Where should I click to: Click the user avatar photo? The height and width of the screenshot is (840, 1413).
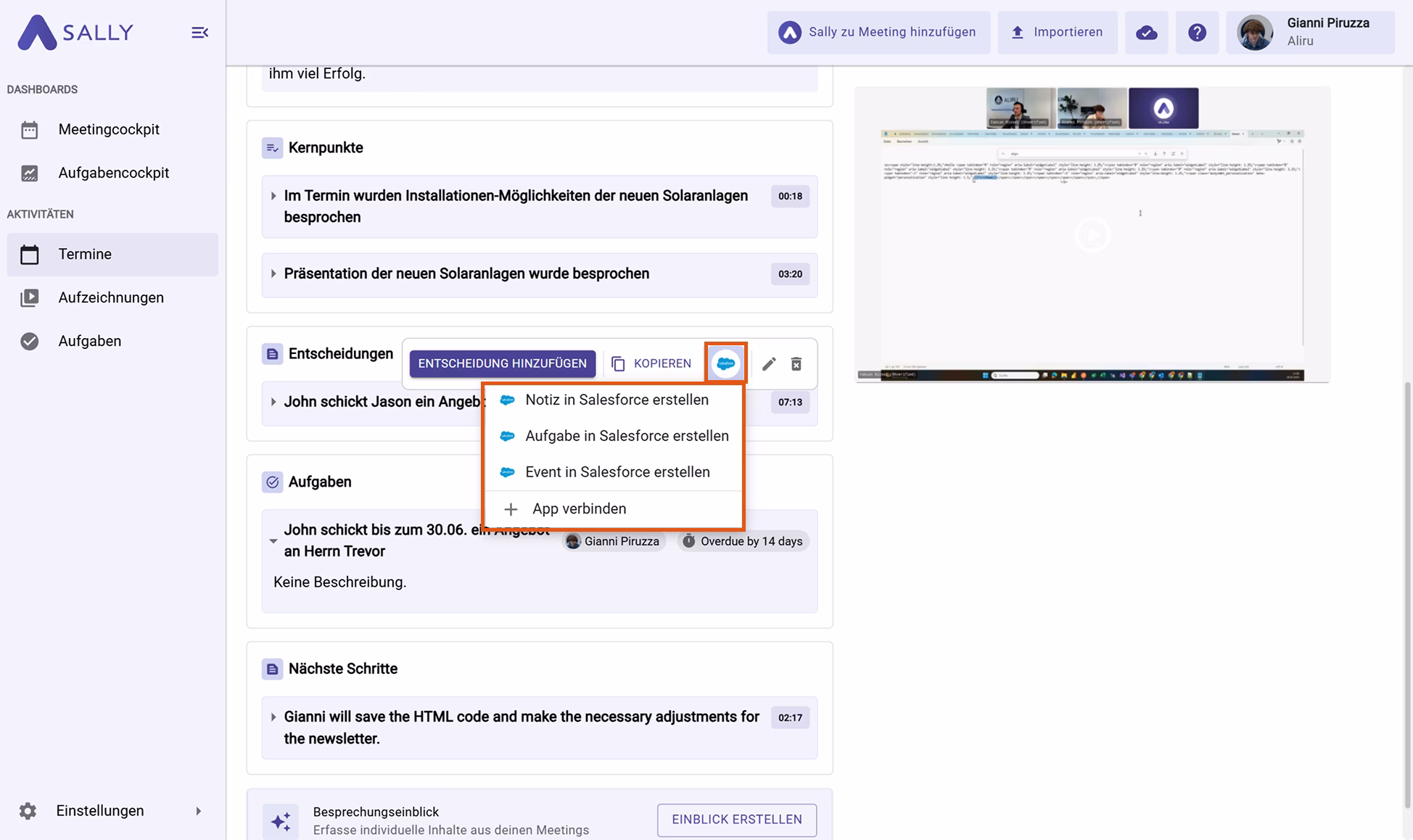tap(1255, 33)
